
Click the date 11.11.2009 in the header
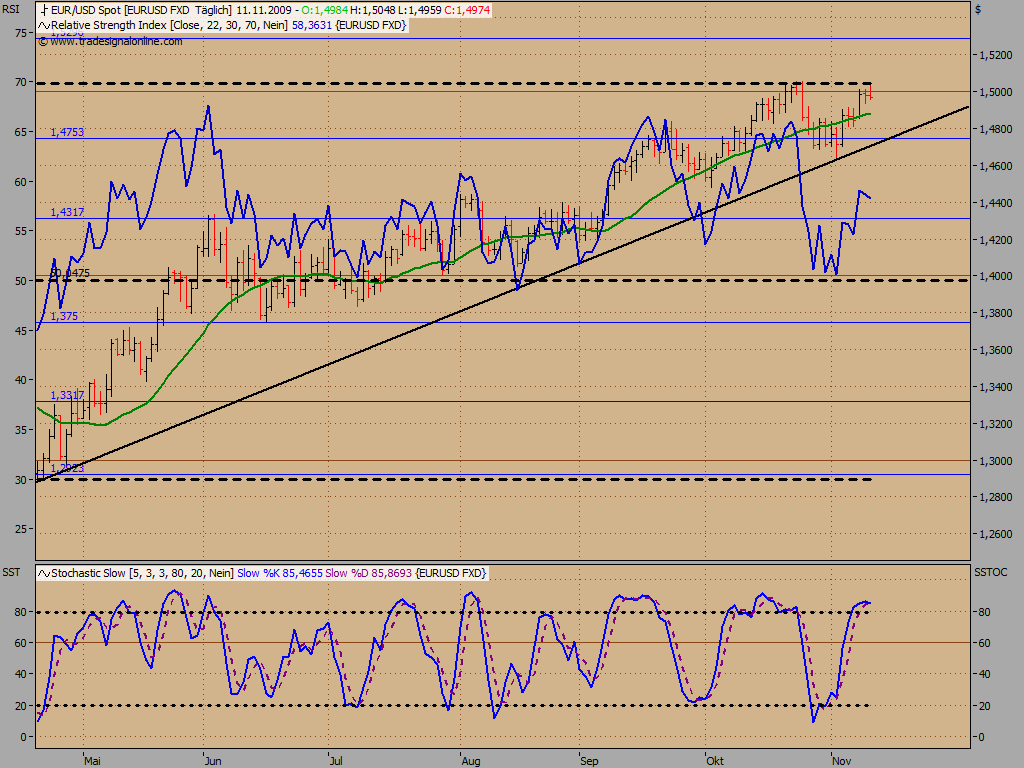click(x=264, y=10)
